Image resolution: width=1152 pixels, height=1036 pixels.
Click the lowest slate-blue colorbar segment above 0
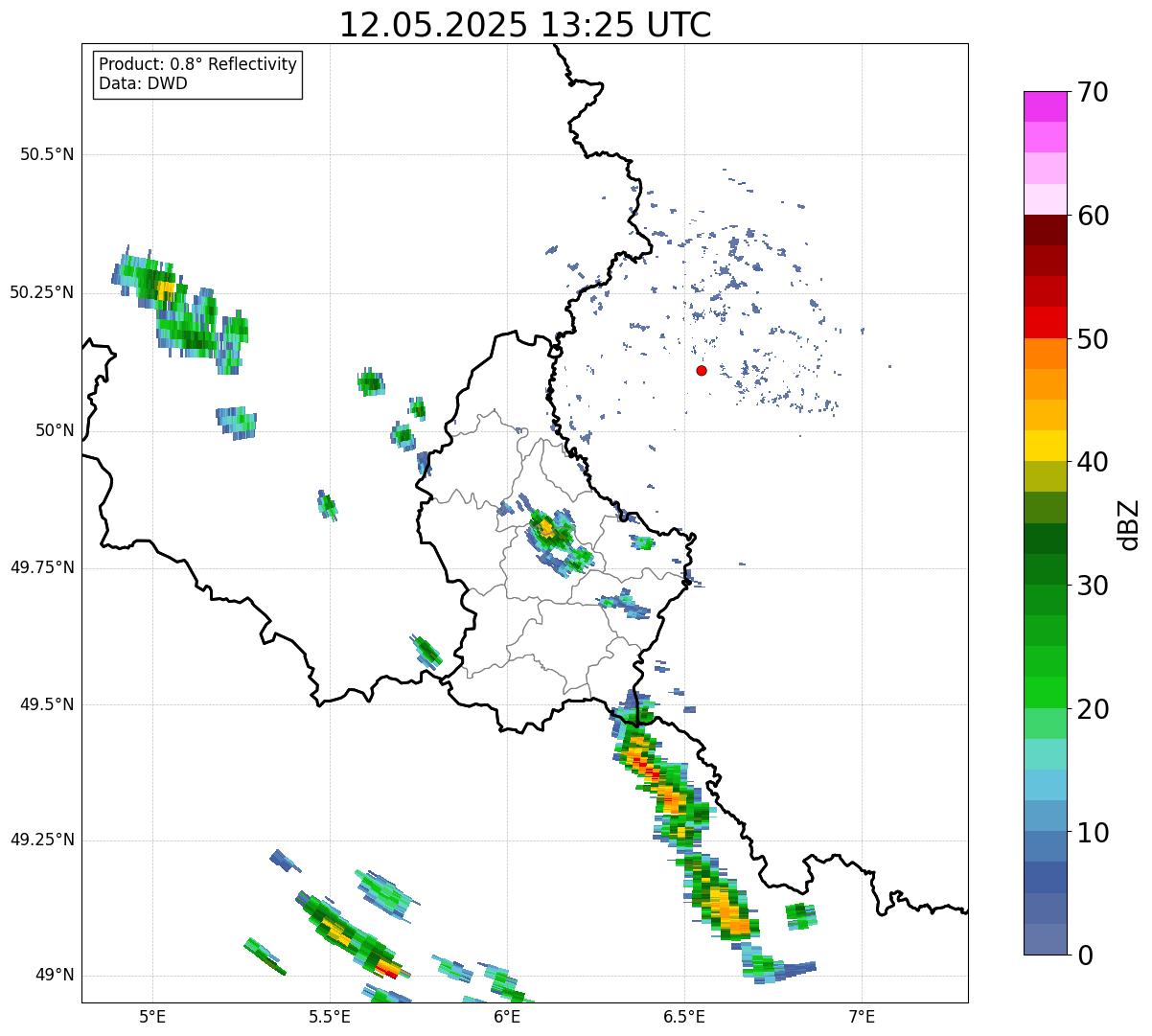coord(1045,939)
